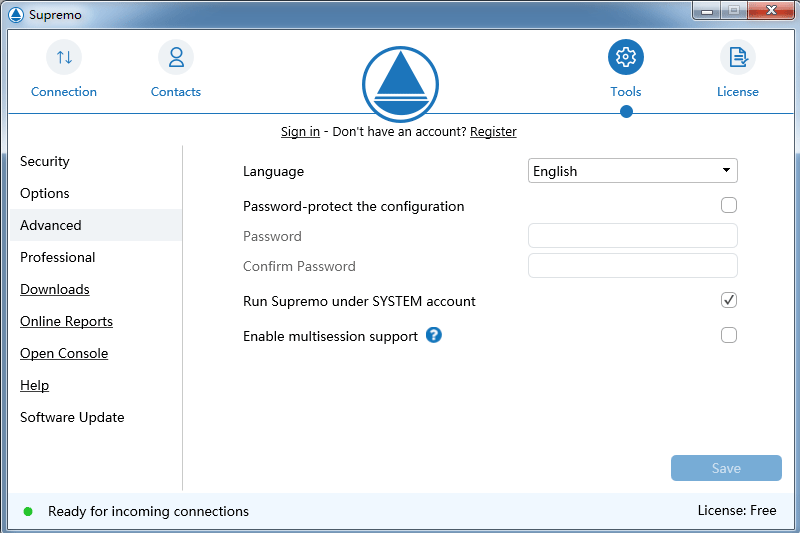Click the Contacts tab label
The height and width of the screenshot is (533, 800).
[176, 92]
